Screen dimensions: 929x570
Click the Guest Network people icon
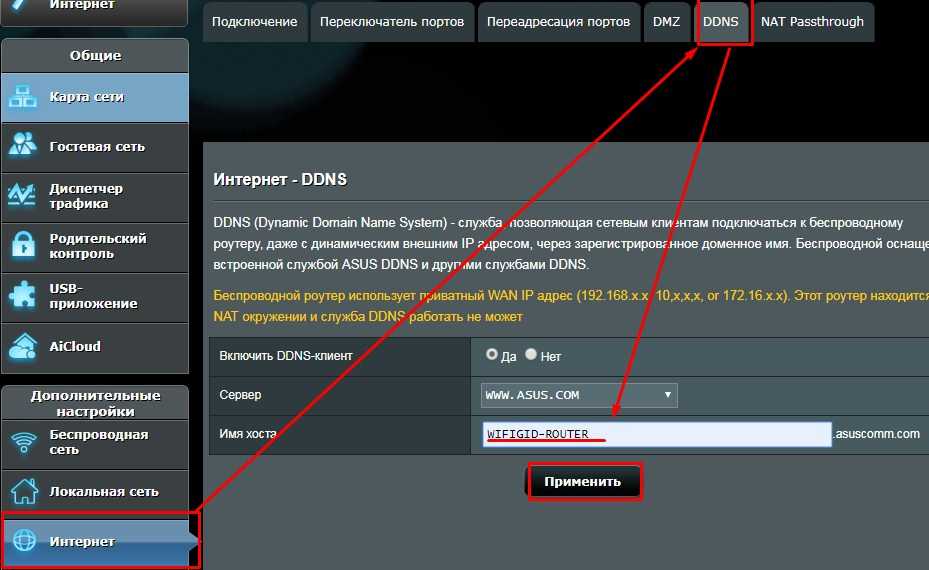[23, 146]
